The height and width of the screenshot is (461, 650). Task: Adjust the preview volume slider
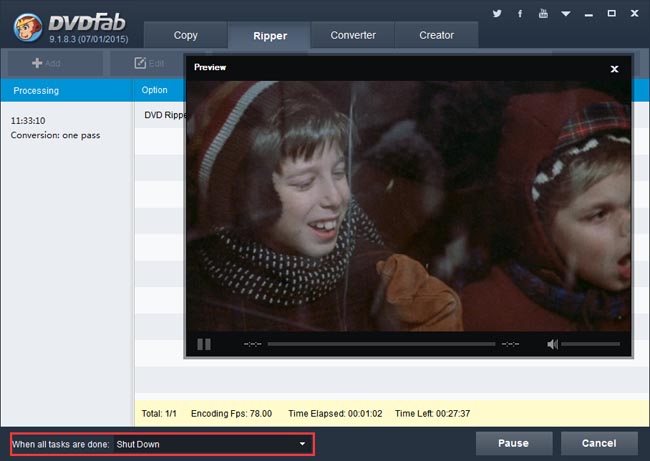click(590, 344)
